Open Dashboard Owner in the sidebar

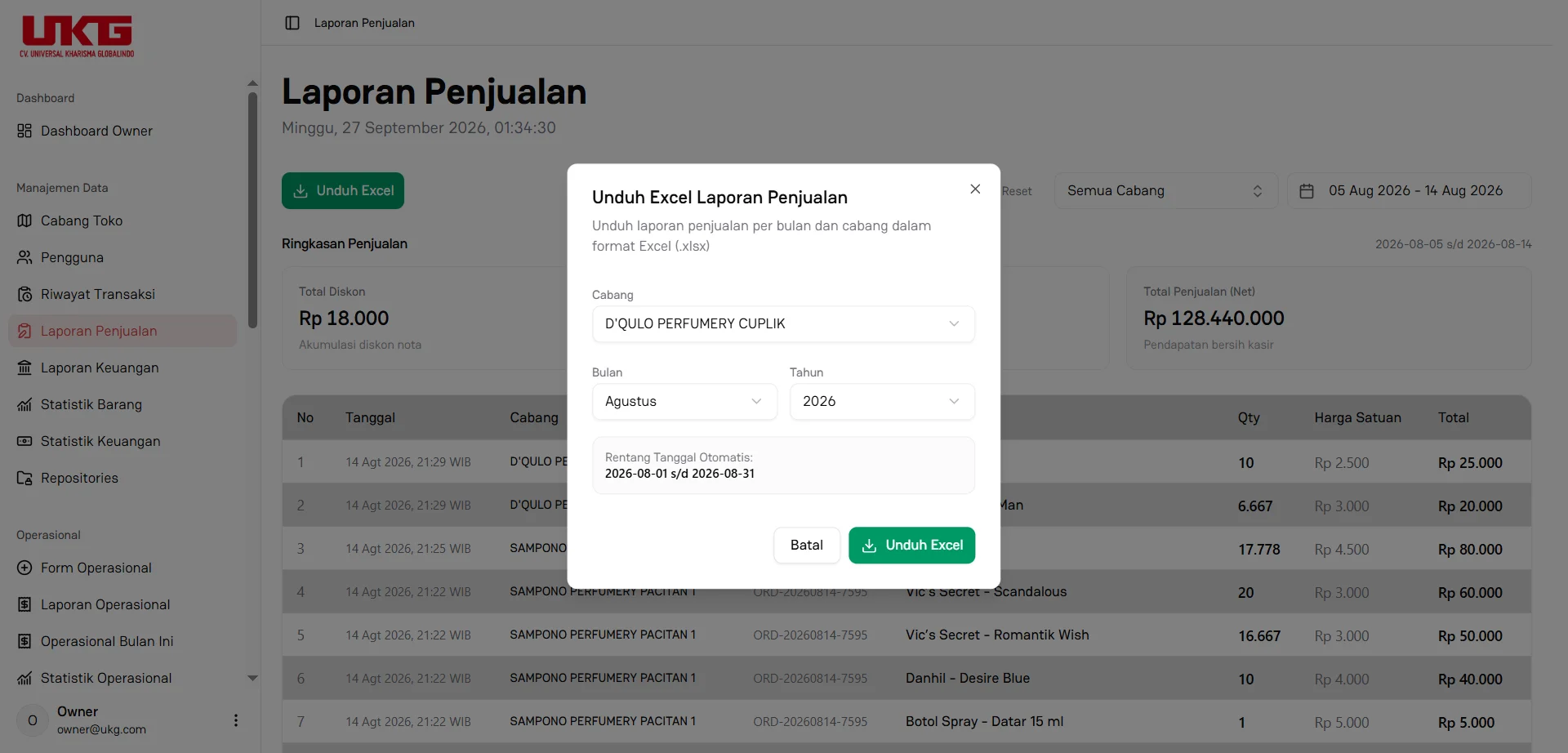(122, 131)
